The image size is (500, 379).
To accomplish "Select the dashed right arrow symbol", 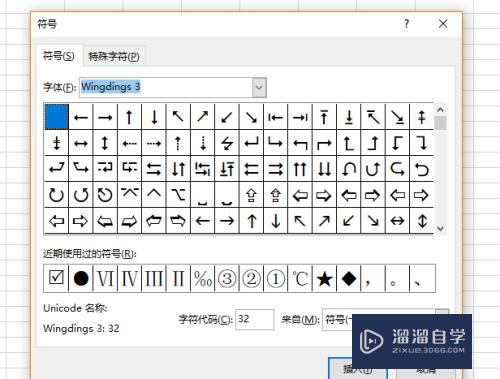I will [x=154, y=143].
